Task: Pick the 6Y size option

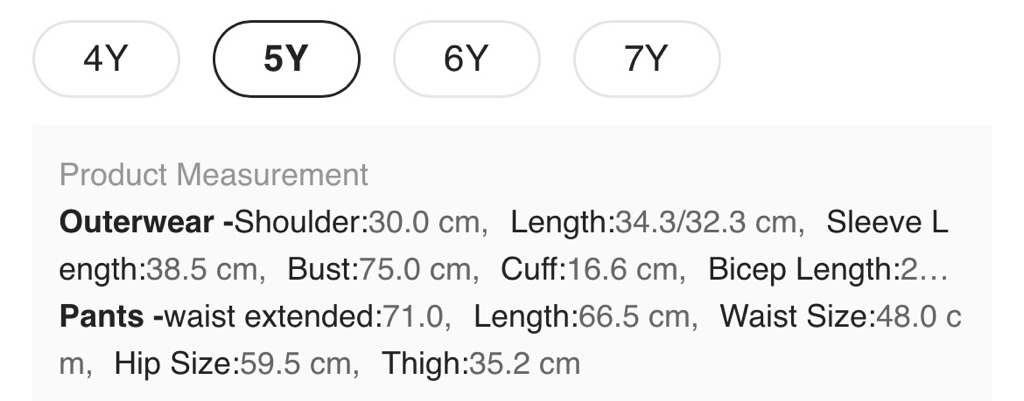Action: pos(466,59)
